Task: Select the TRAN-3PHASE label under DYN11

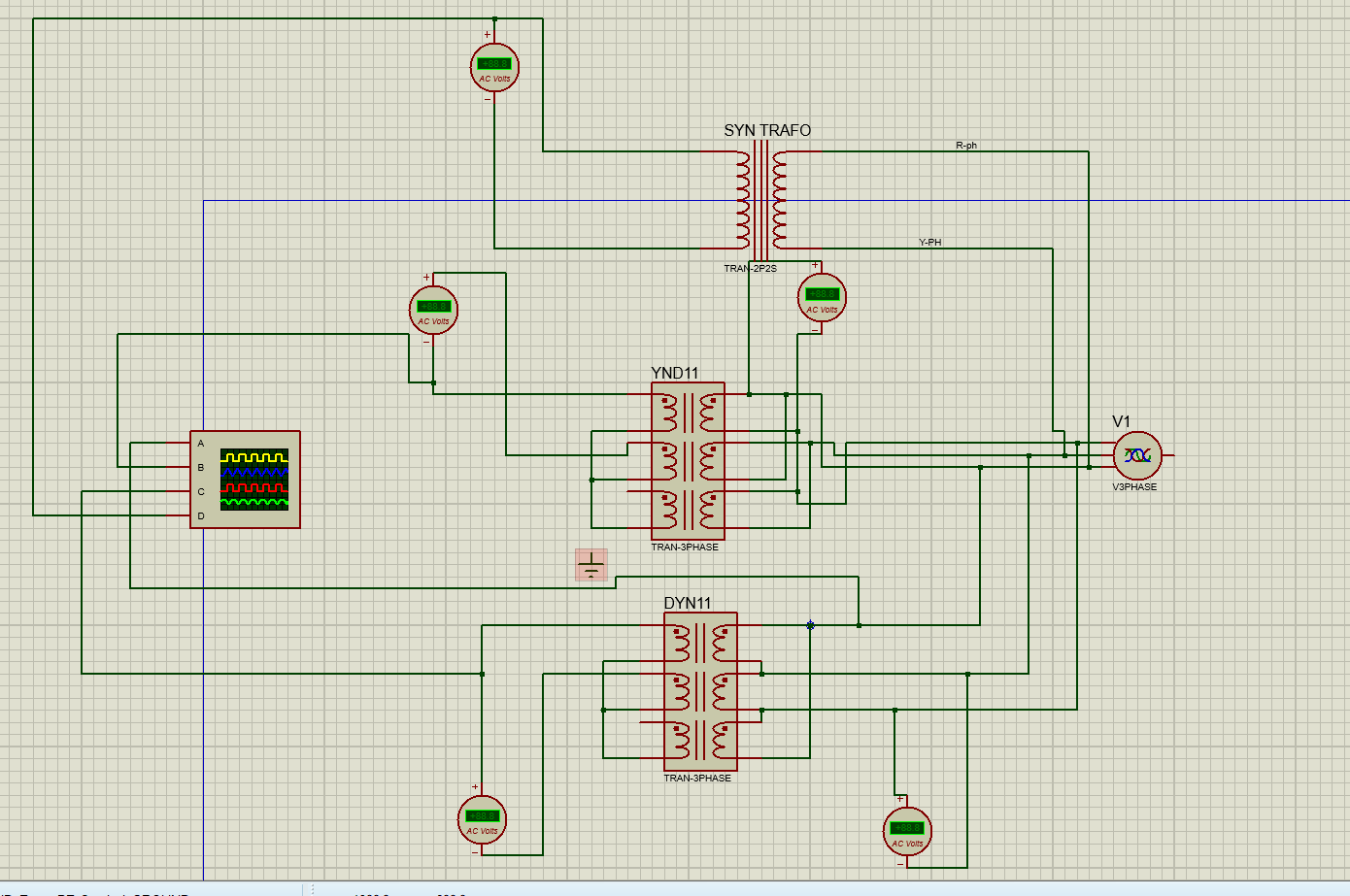Action: [699, 777]
